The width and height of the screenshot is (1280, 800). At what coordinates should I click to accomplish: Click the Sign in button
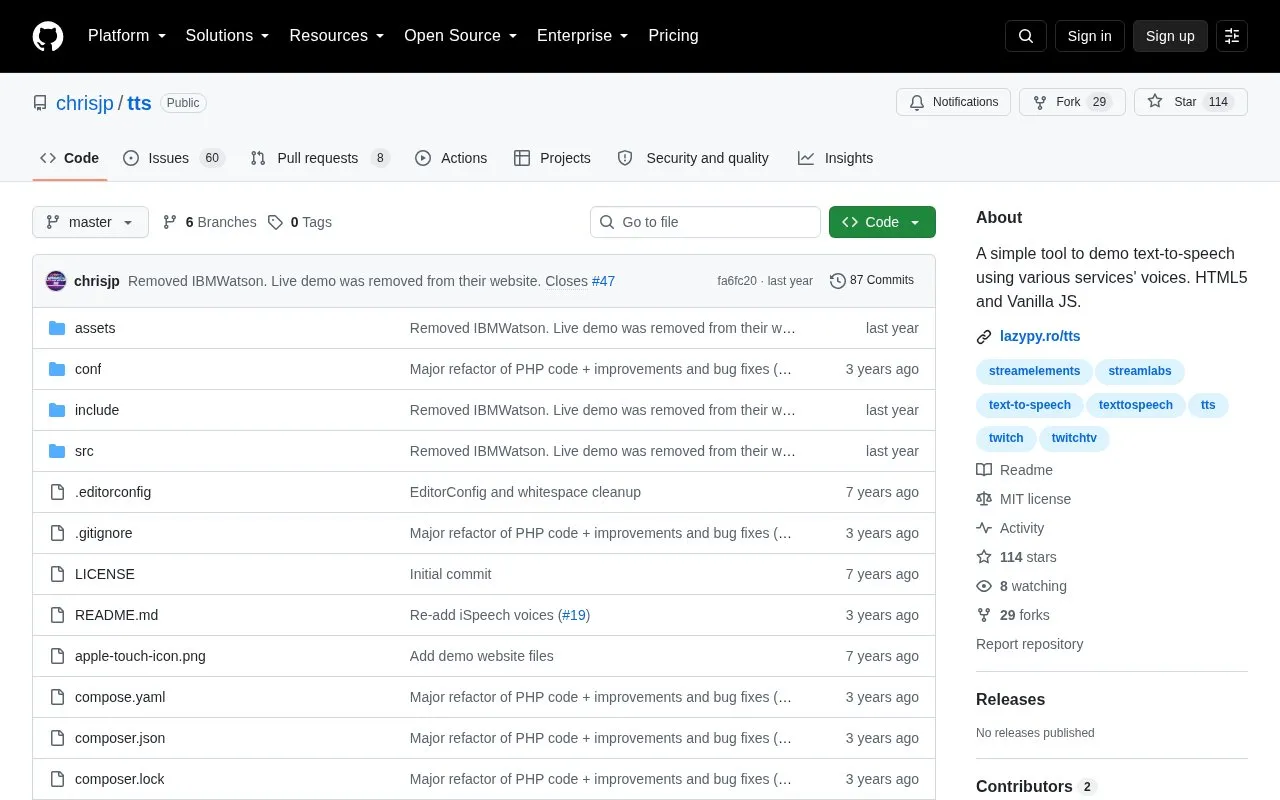1089,36
